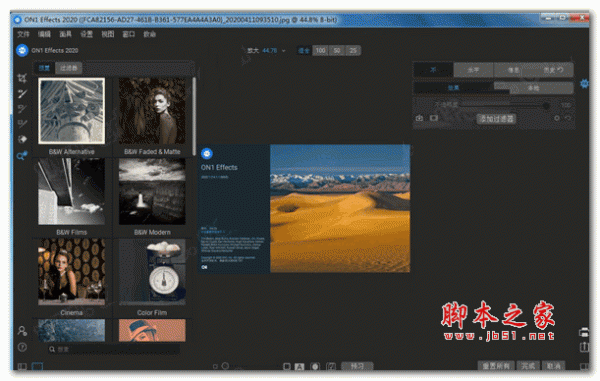Image resolution: width=600 pixels, height=381 pixels.
Task: Set zoom to 50 percent button
Action: point(337,50)
